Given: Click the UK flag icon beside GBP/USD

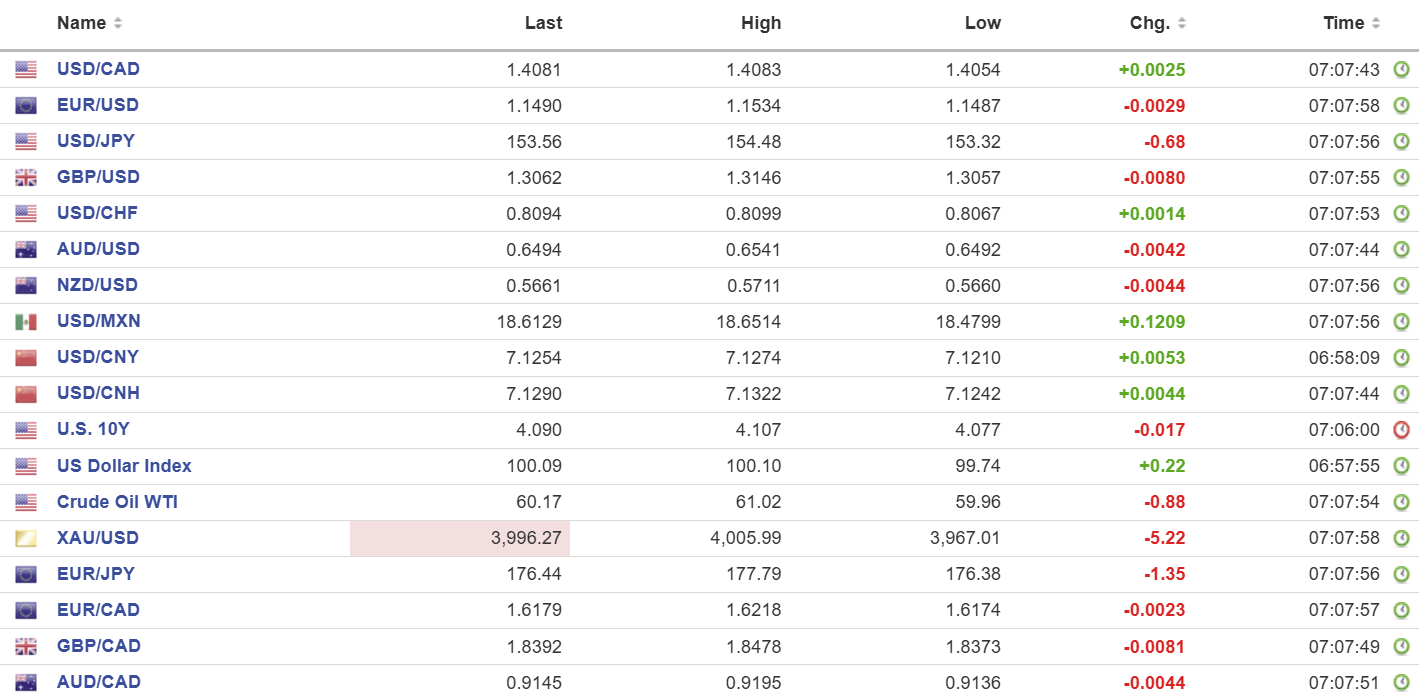Looking at the screenshot, I should pyautogui.click(x=26, y=178).
